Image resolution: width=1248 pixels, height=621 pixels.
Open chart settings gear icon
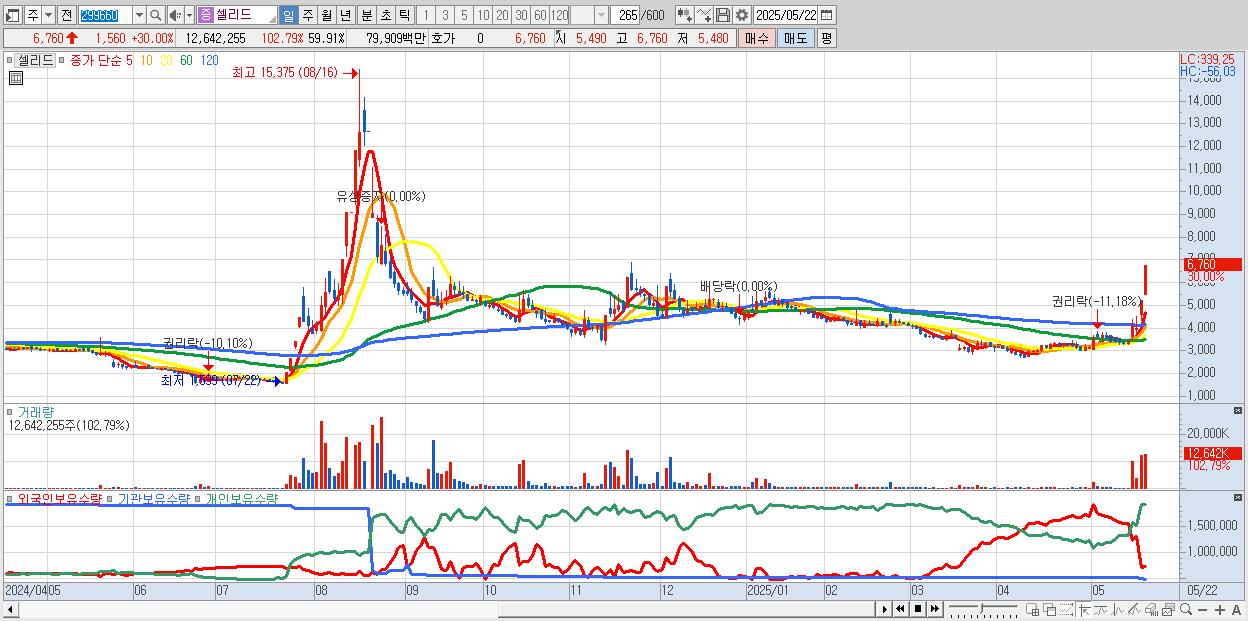[x=741, y=15]
